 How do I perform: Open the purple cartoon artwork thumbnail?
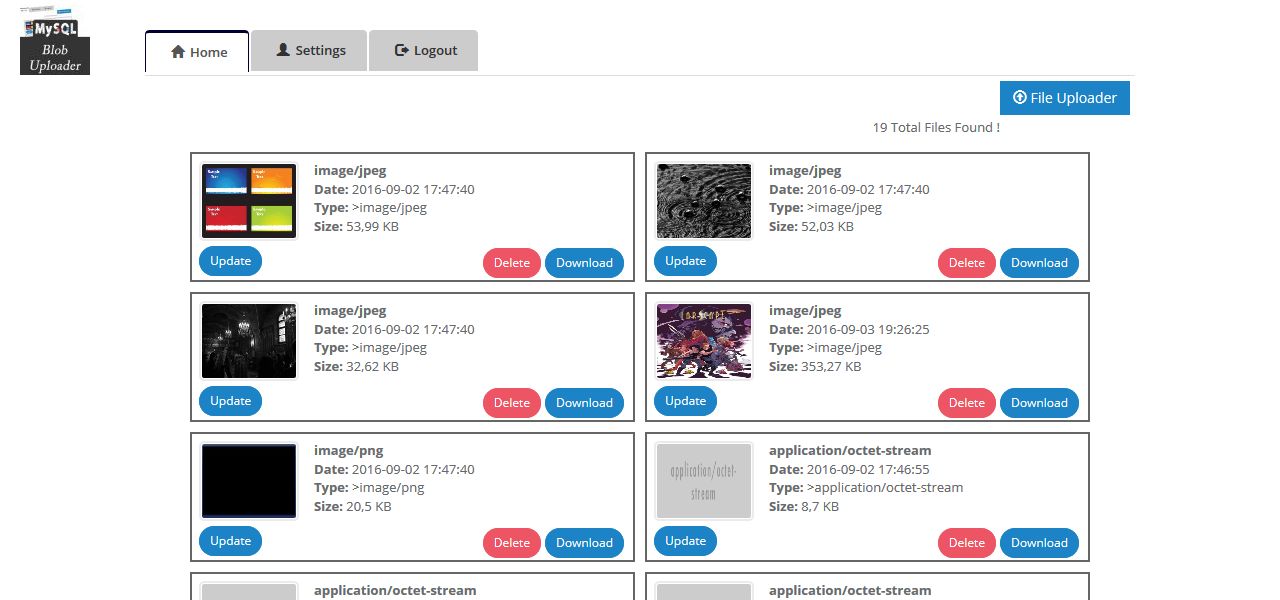tap(704, 341)
